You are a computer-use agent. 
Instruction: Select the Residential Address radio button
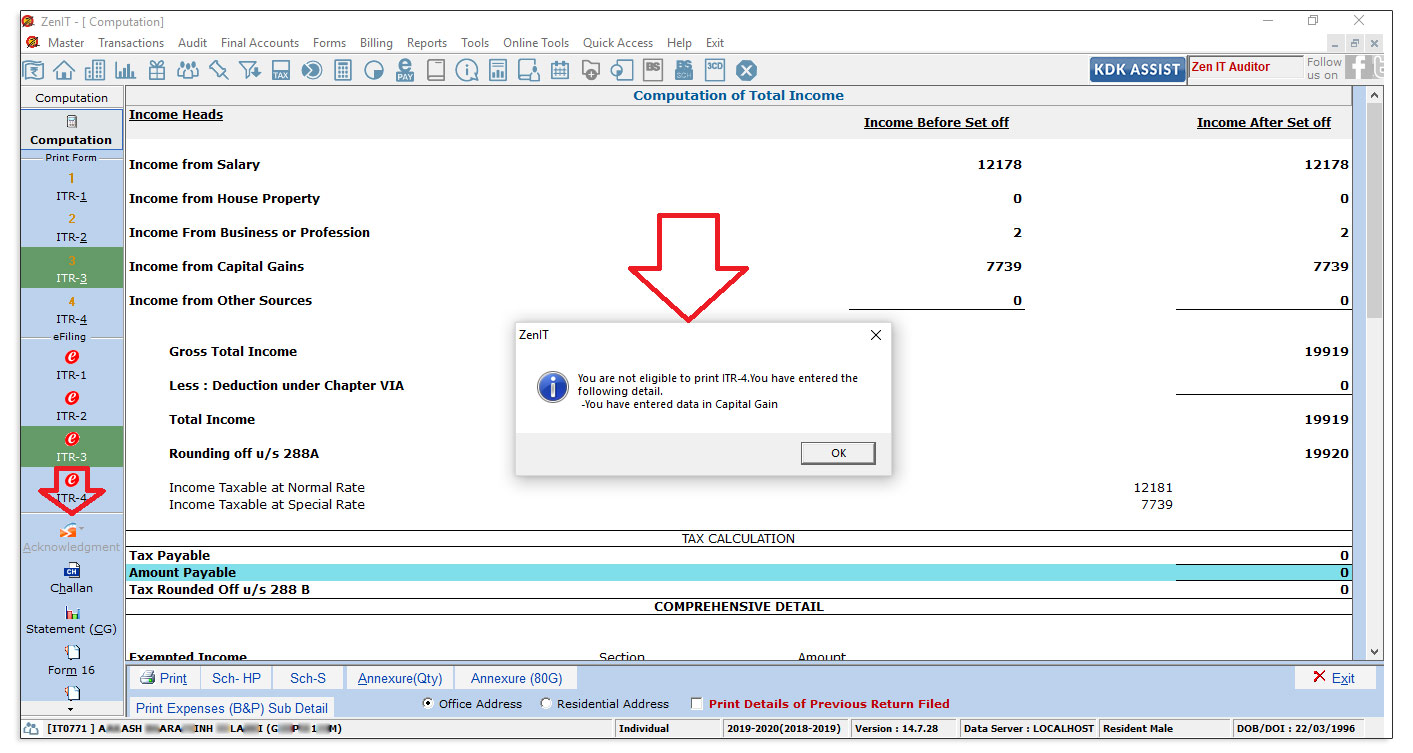[x=546, y=704]
